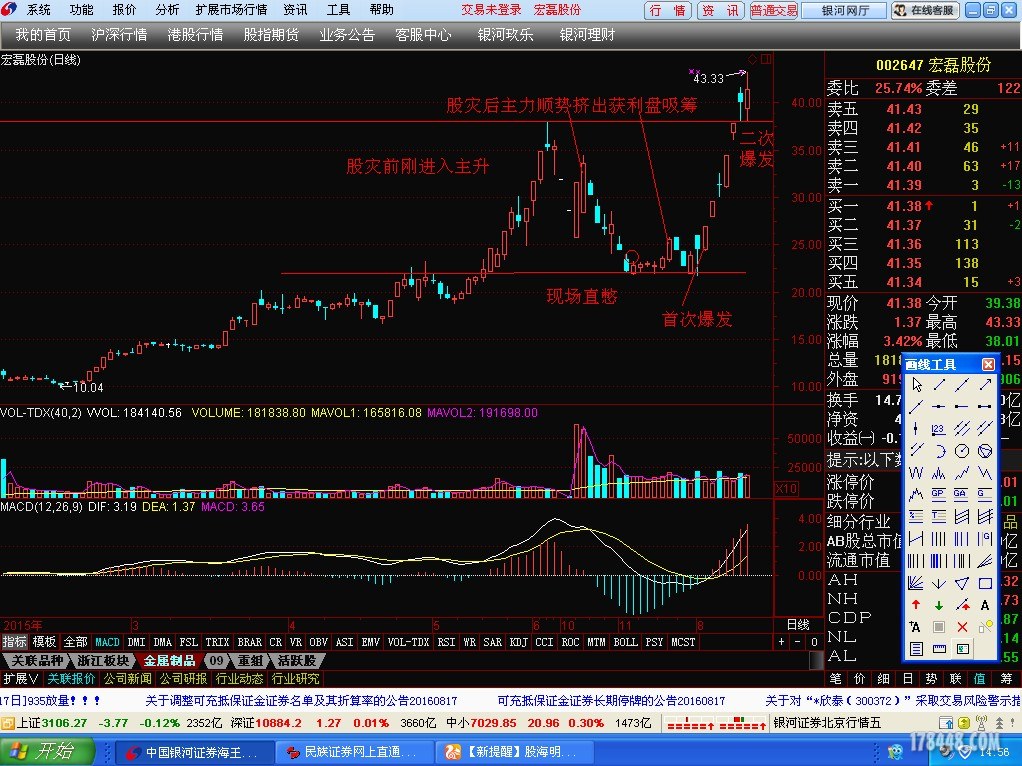Click the 日线 period selector

798,625
